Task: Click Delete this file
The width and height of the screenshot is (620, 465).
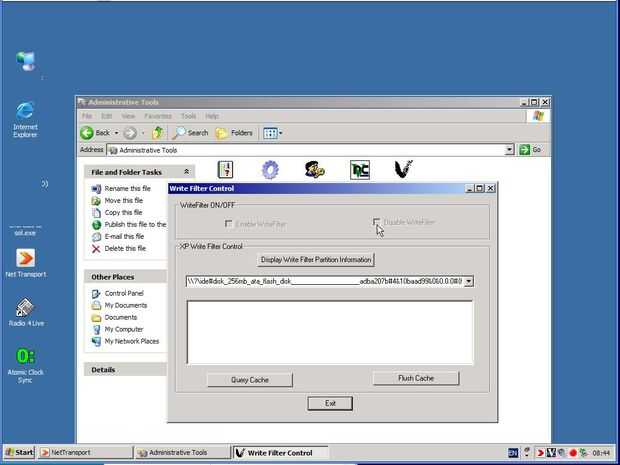Action: pos(125,248)
